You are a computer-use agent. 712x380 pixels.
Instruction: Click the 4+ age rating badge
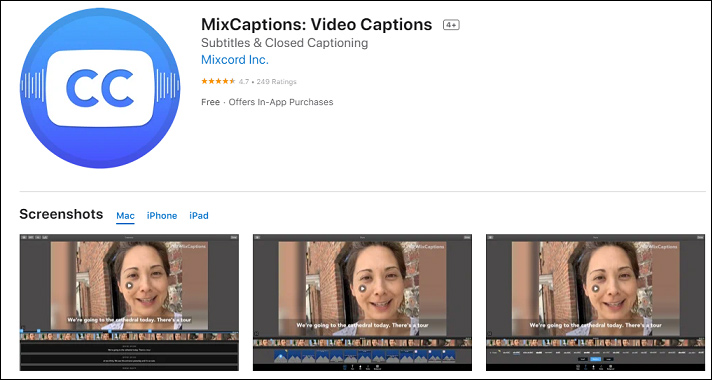pyautogui.click(x=451, y=25)
